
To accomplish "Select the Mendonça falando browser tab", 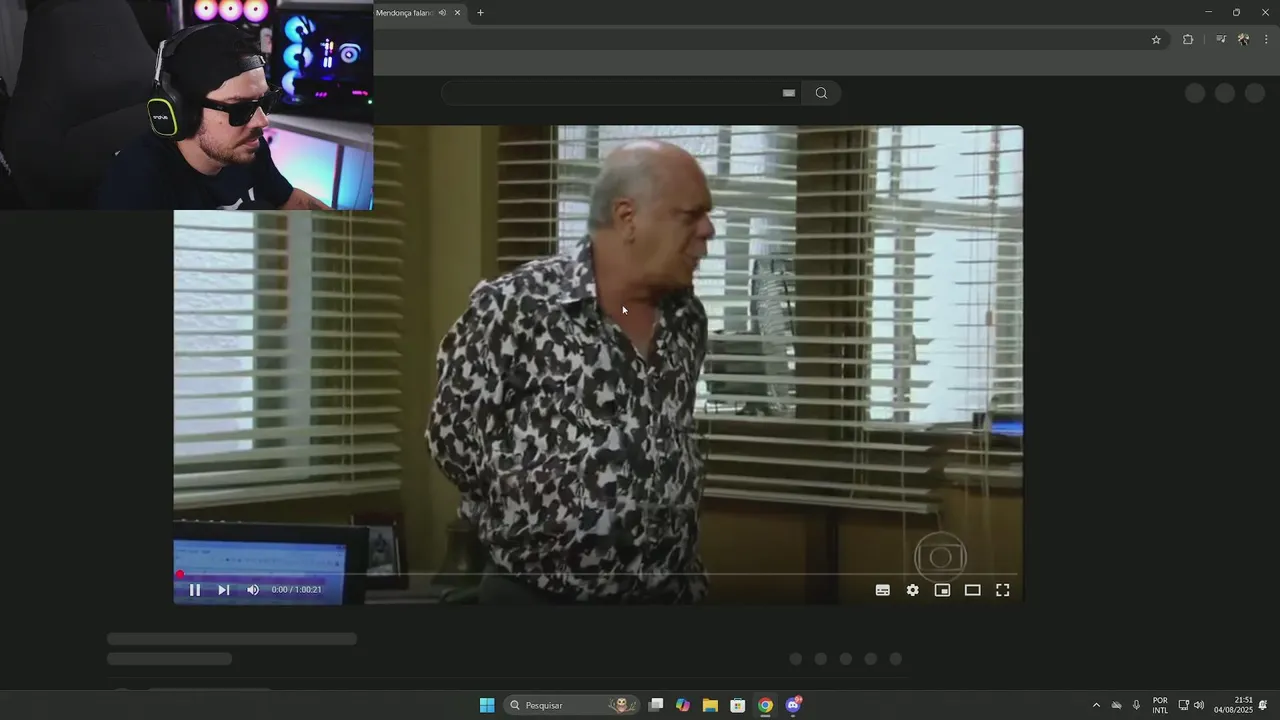I will 404,13.
